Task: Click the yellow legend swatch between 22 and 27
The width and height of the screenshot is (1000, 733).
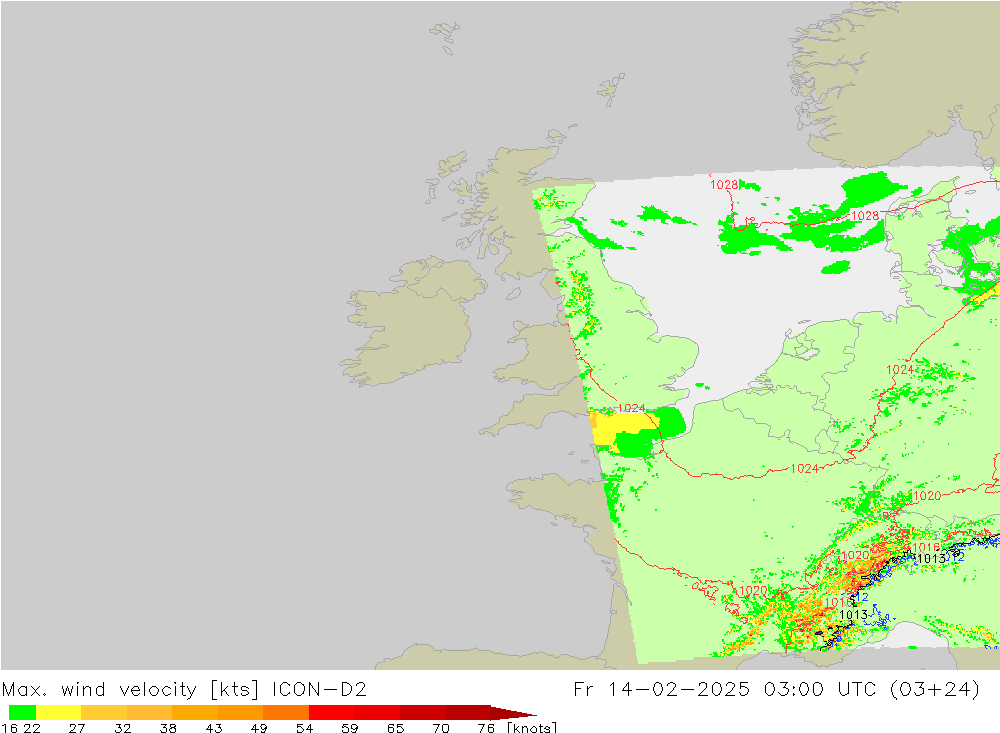Action: [59, 712]
